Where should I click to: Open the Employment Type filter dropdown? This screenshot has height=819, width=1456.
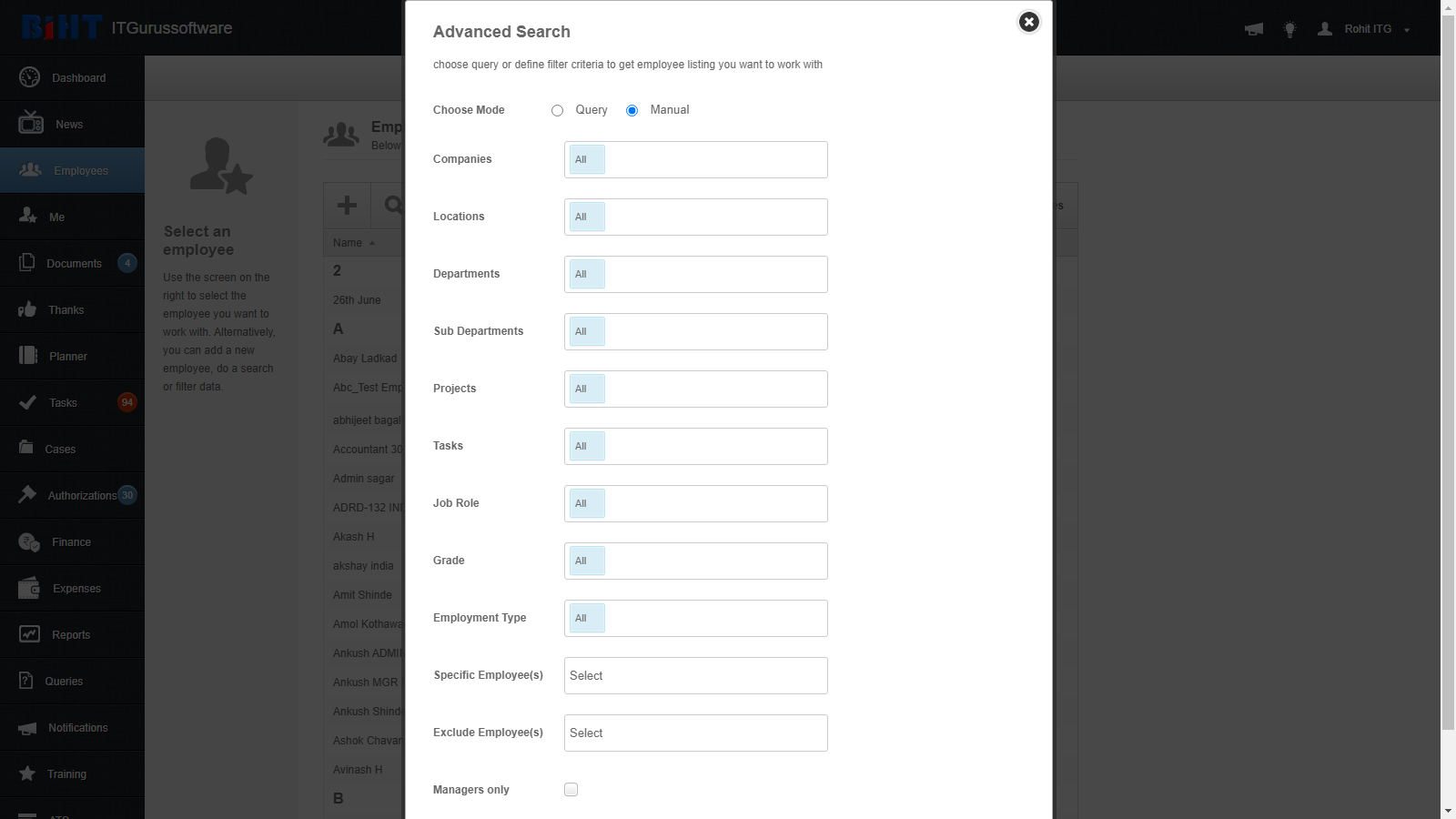click(x=696, y=618)
